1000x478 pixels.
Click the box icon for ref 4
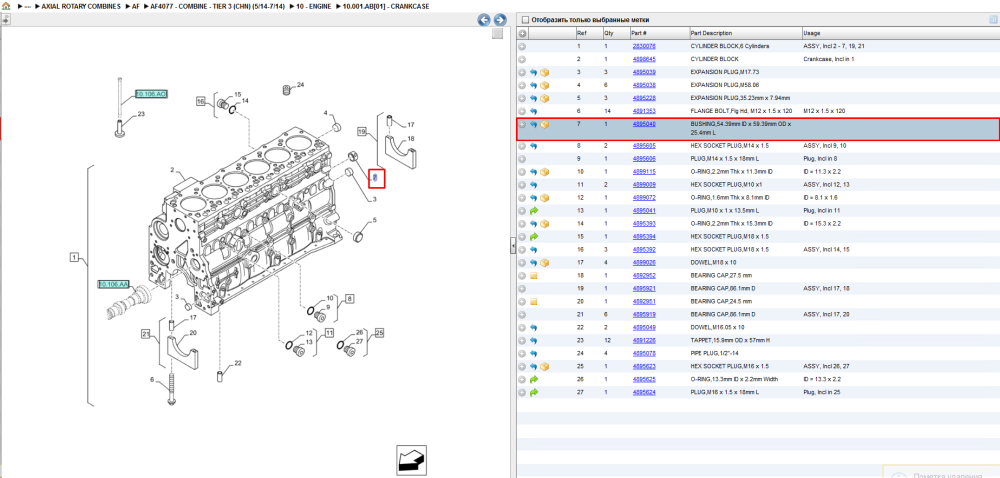(545, 85)
